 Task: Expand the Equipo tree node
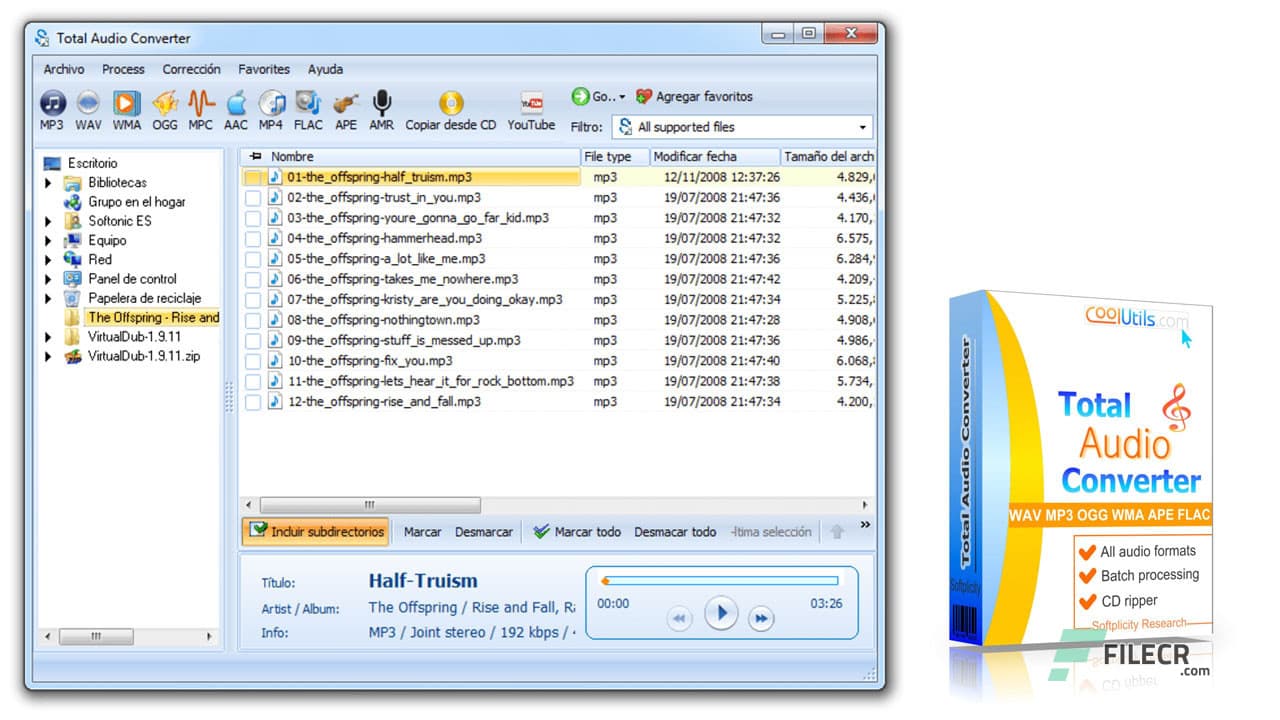pyautogui.click(x=48, y=240)
